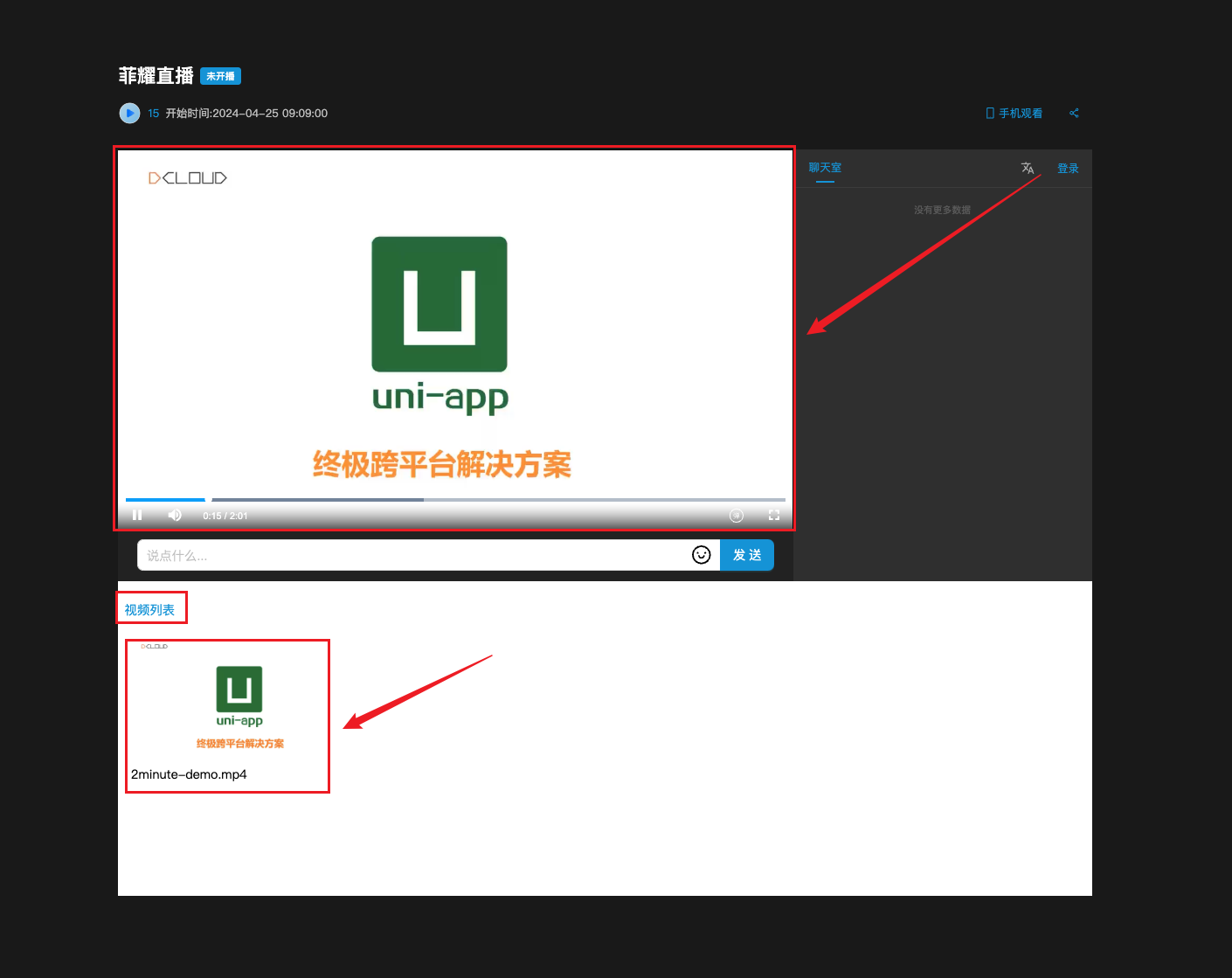Select the 视频列表 video list tab

pyautogui.click(x=149, y=610)
